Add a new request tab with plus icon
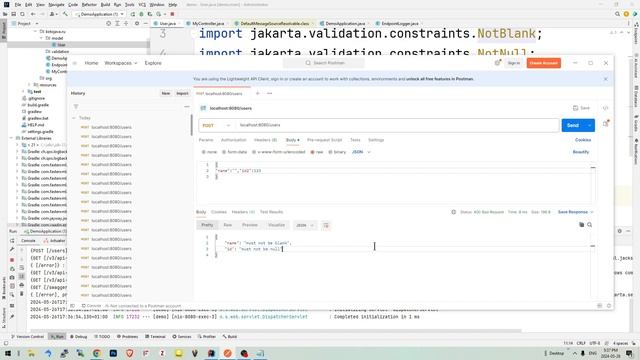640x360 pixels. [258, 93]
